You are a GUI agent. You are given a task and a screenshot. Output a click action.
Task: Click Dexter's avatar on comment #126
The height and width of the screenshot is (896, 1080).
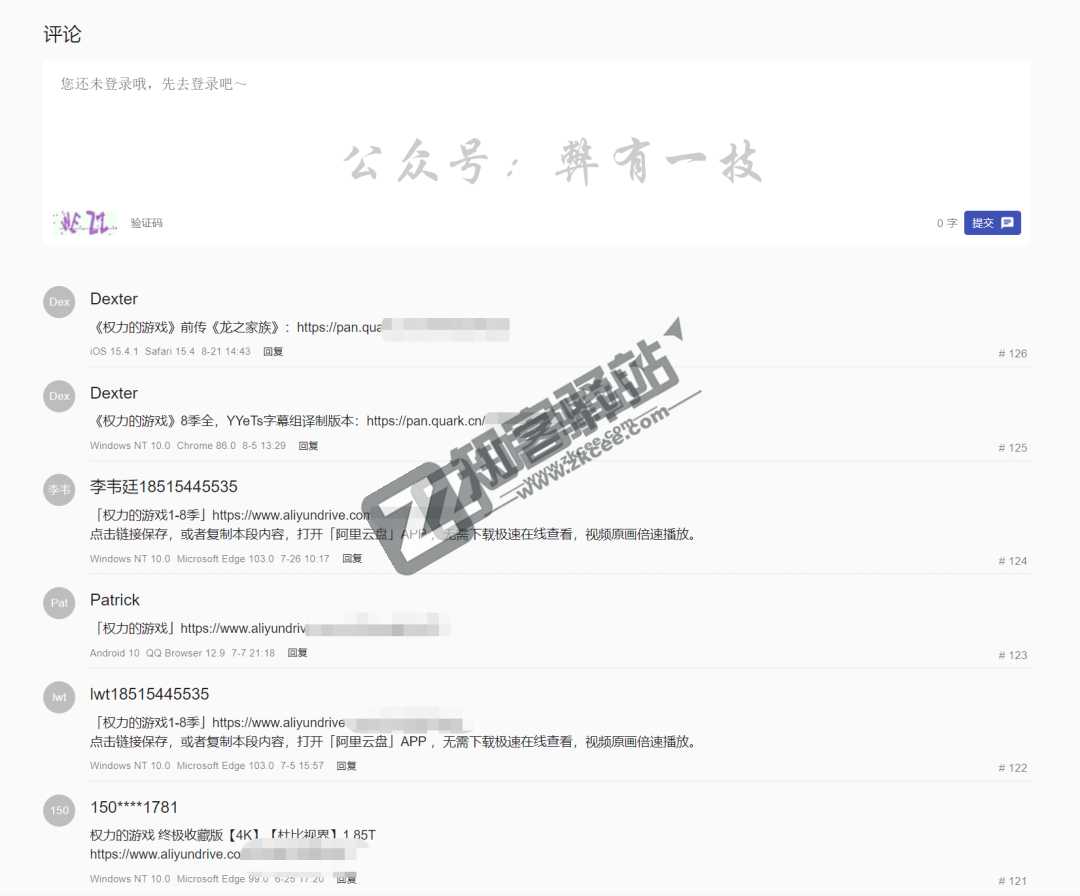(x=58, y=301)
